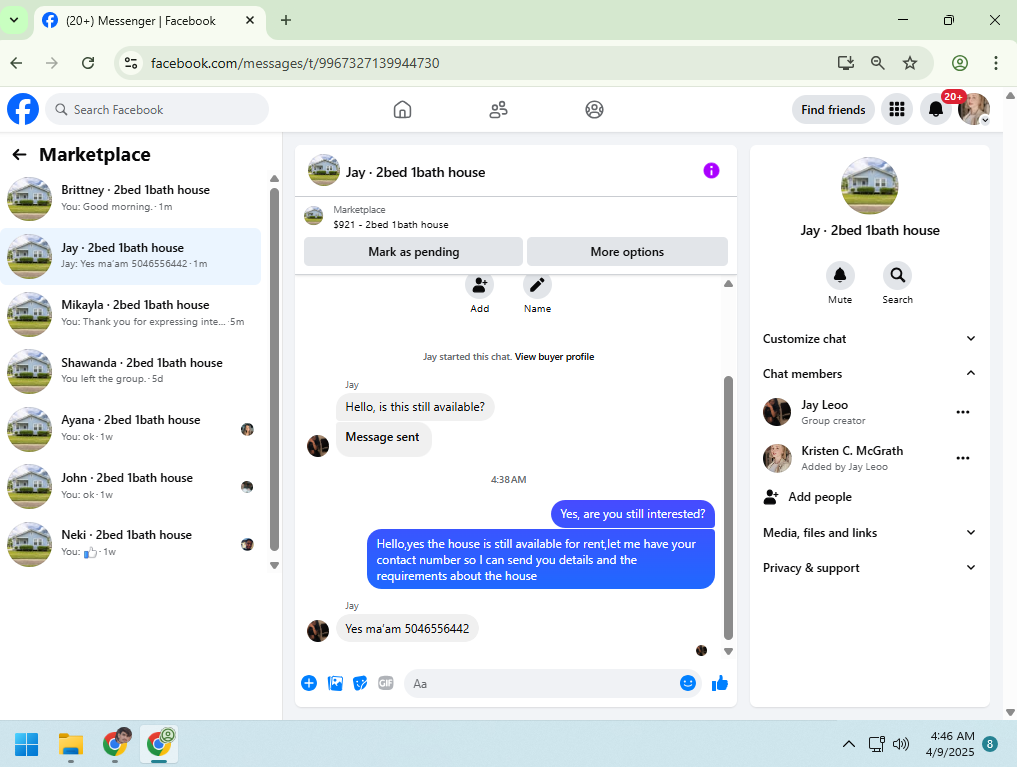Open options for Jay Leoo member

[963, 412]
